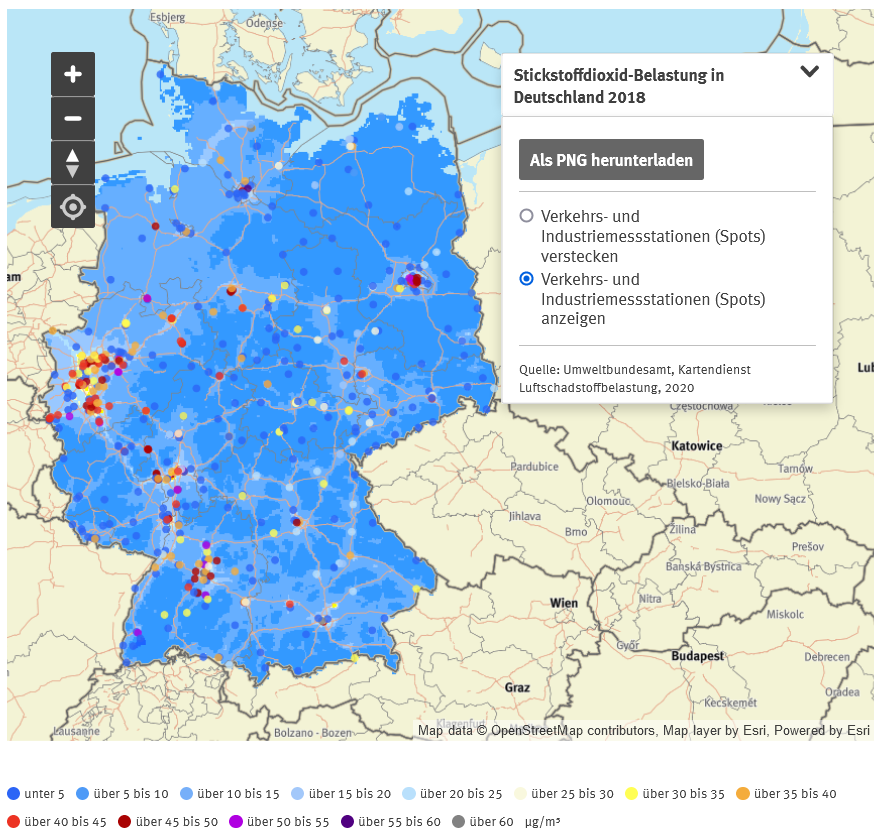Click the Budapest city label on map
Image resolution: width=874 pixels, height=831 pixels.
click(x=698, y=656)
